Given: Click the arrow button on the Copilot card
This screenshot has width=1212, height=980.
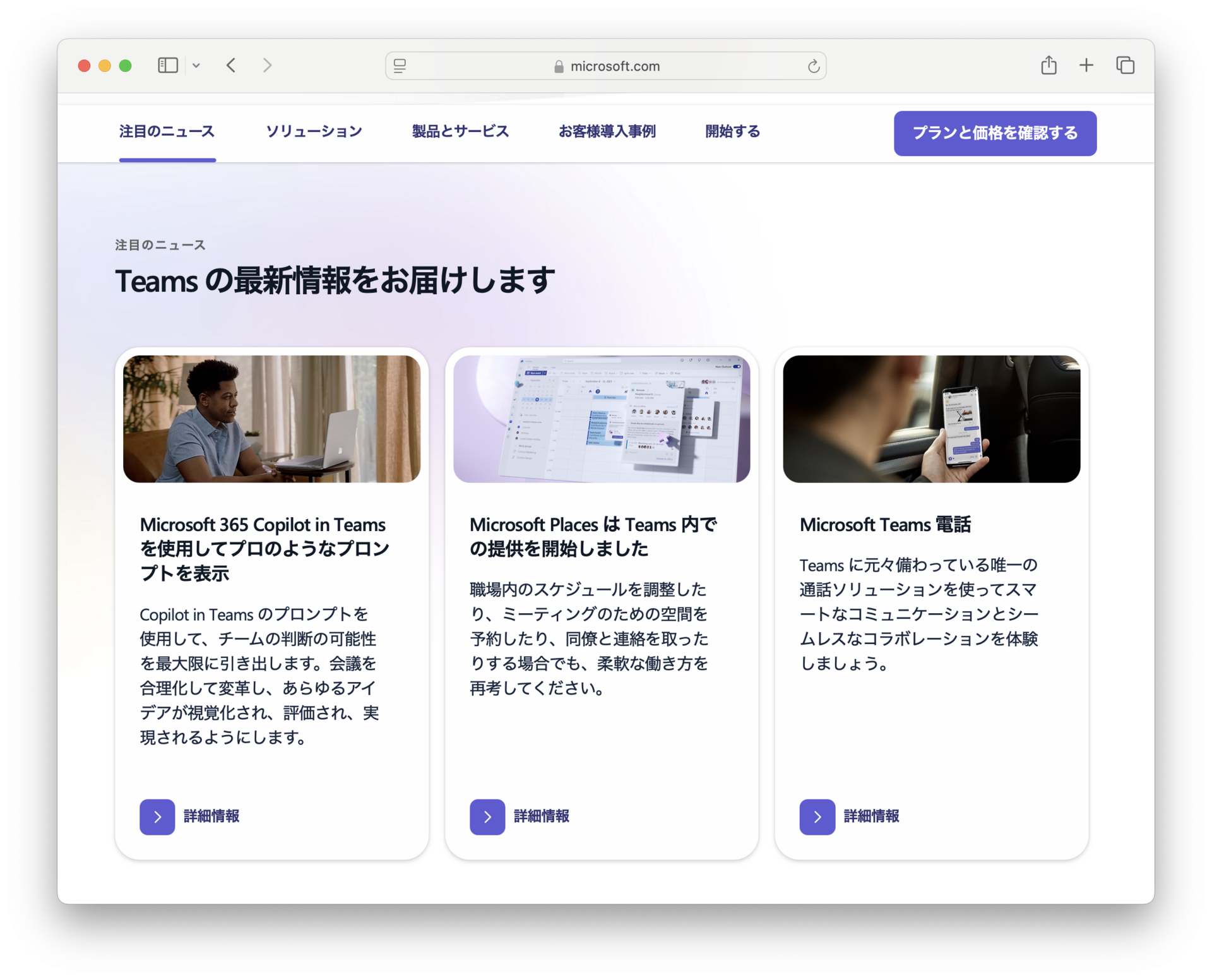Looking at the screenshot, I should [x=157, y=816].
